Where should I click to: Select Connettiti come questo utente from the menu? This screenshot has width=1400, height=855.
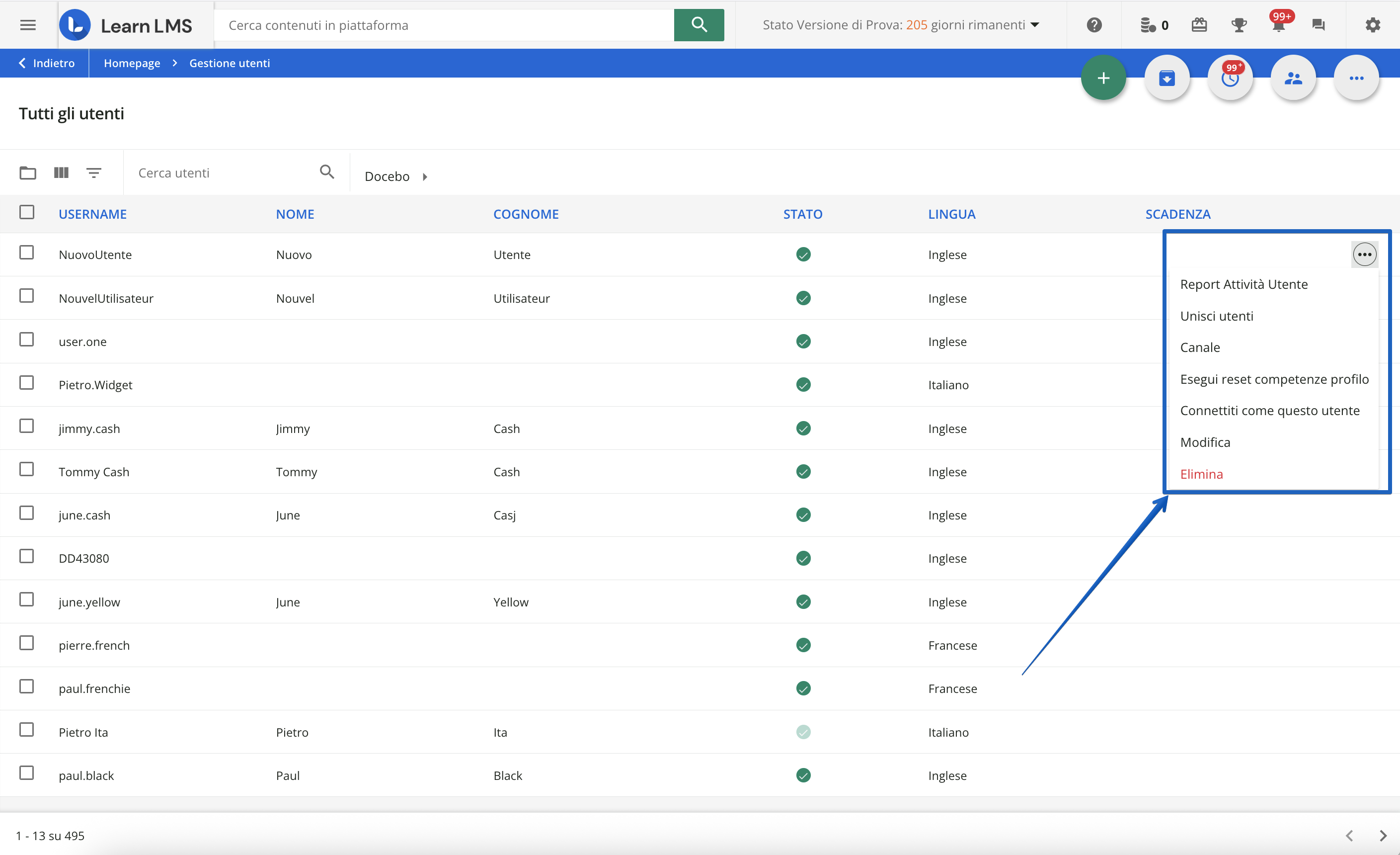pos(1271,410)
